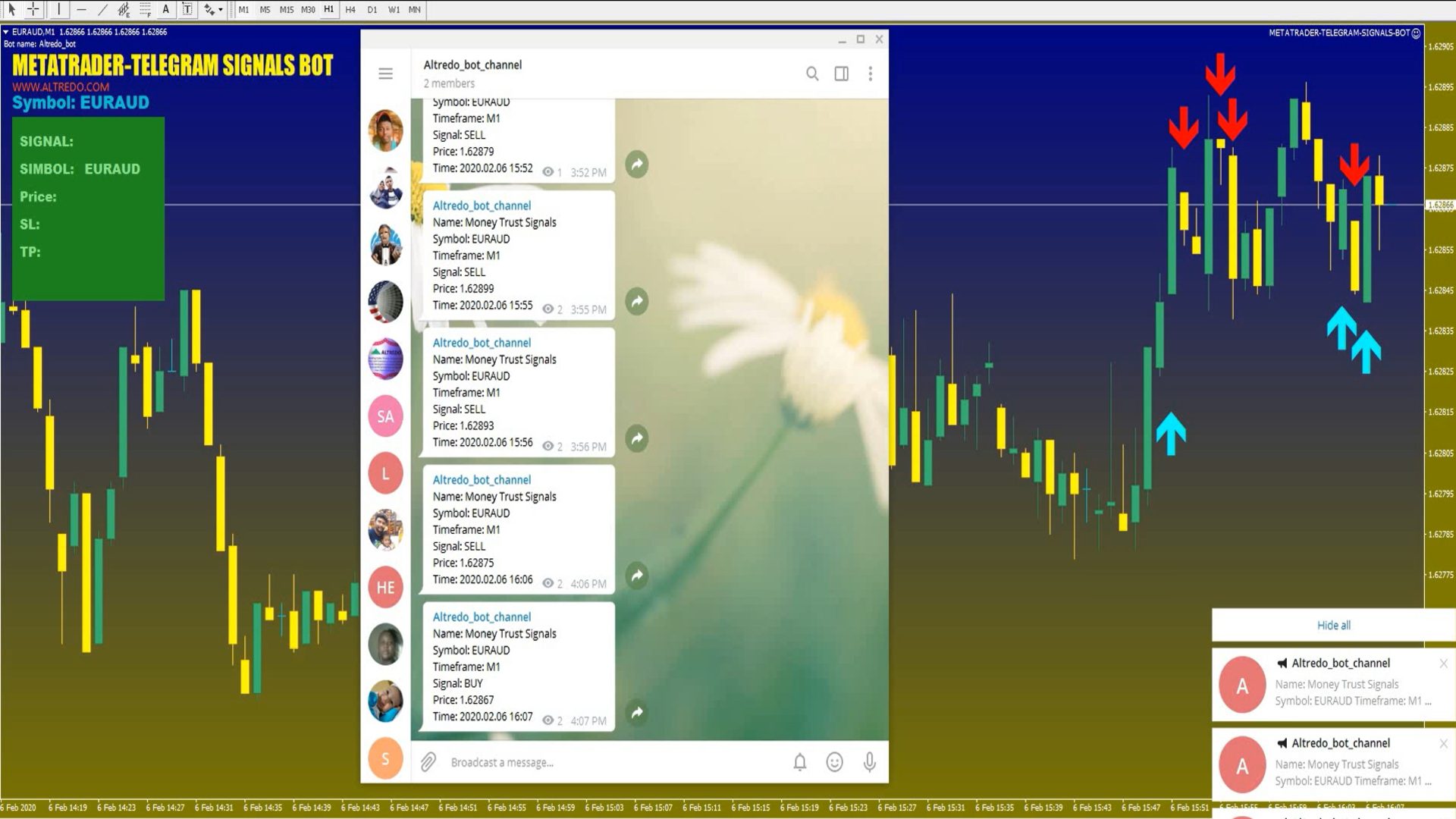
Task: Toggle notification bell in chat
Action: [x=799, y=762]
